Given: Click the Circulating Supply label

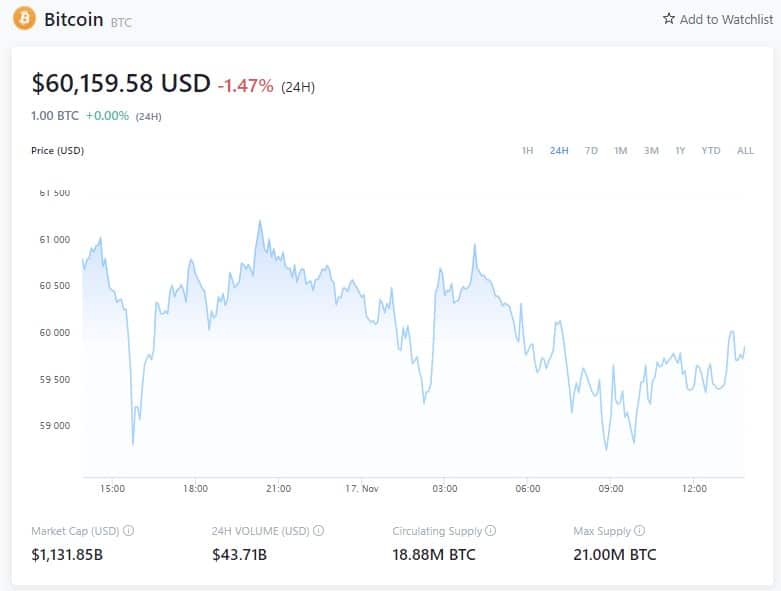Looking at the screenshot, I should 437,531.
